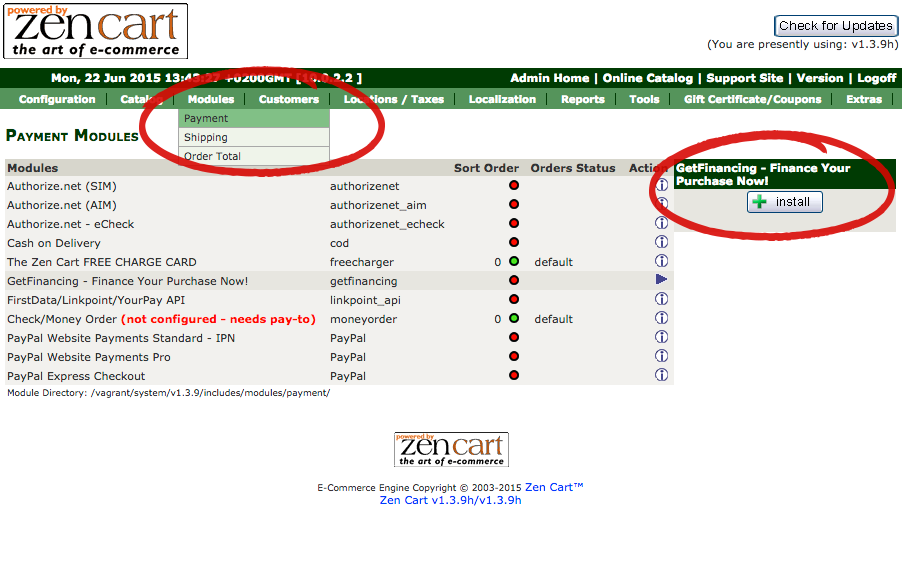This screenshot has height=566, width=904.
Task: Click red status dot for getfinancing
Action: click(514, 280)
